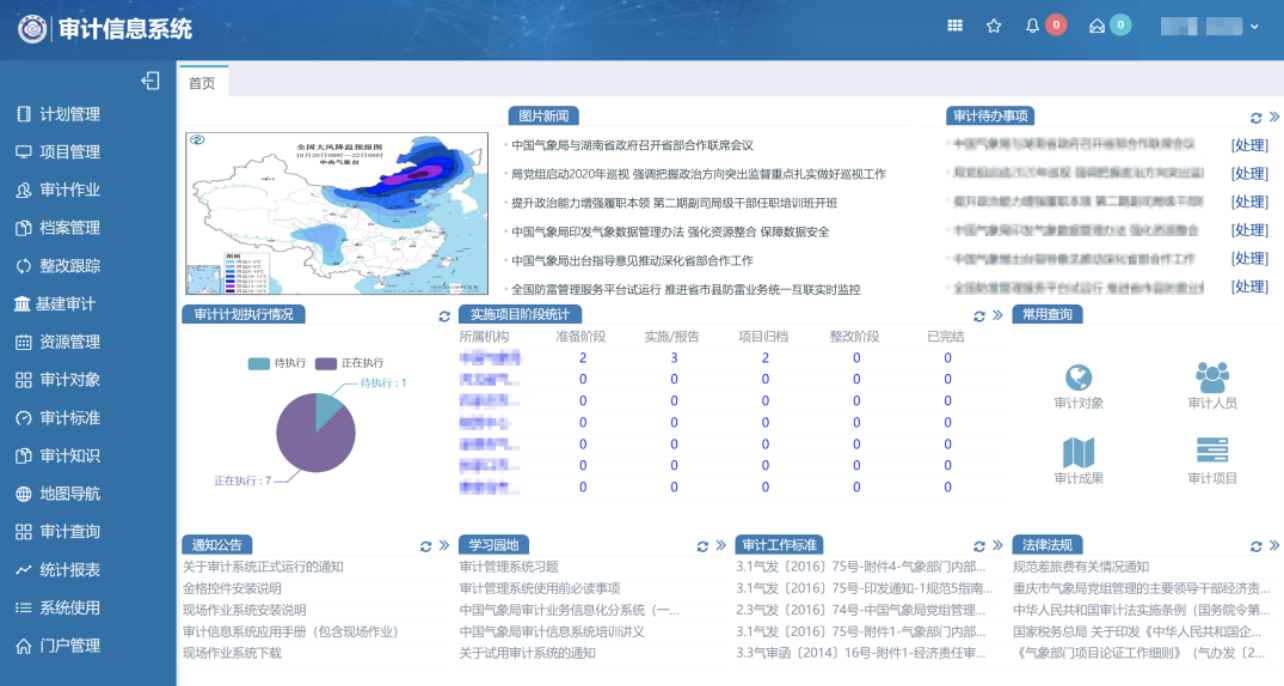Open the mail inbox icon

[1097, 26]
